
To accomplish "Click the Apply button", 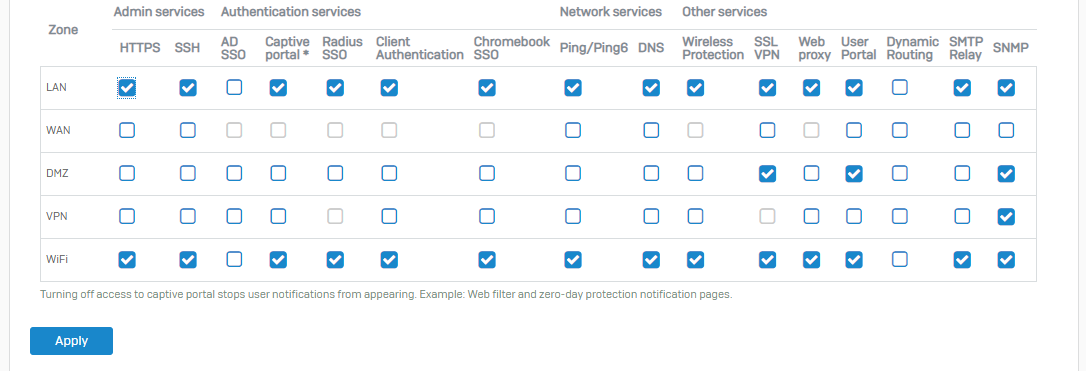I will (x=71, y=341).
